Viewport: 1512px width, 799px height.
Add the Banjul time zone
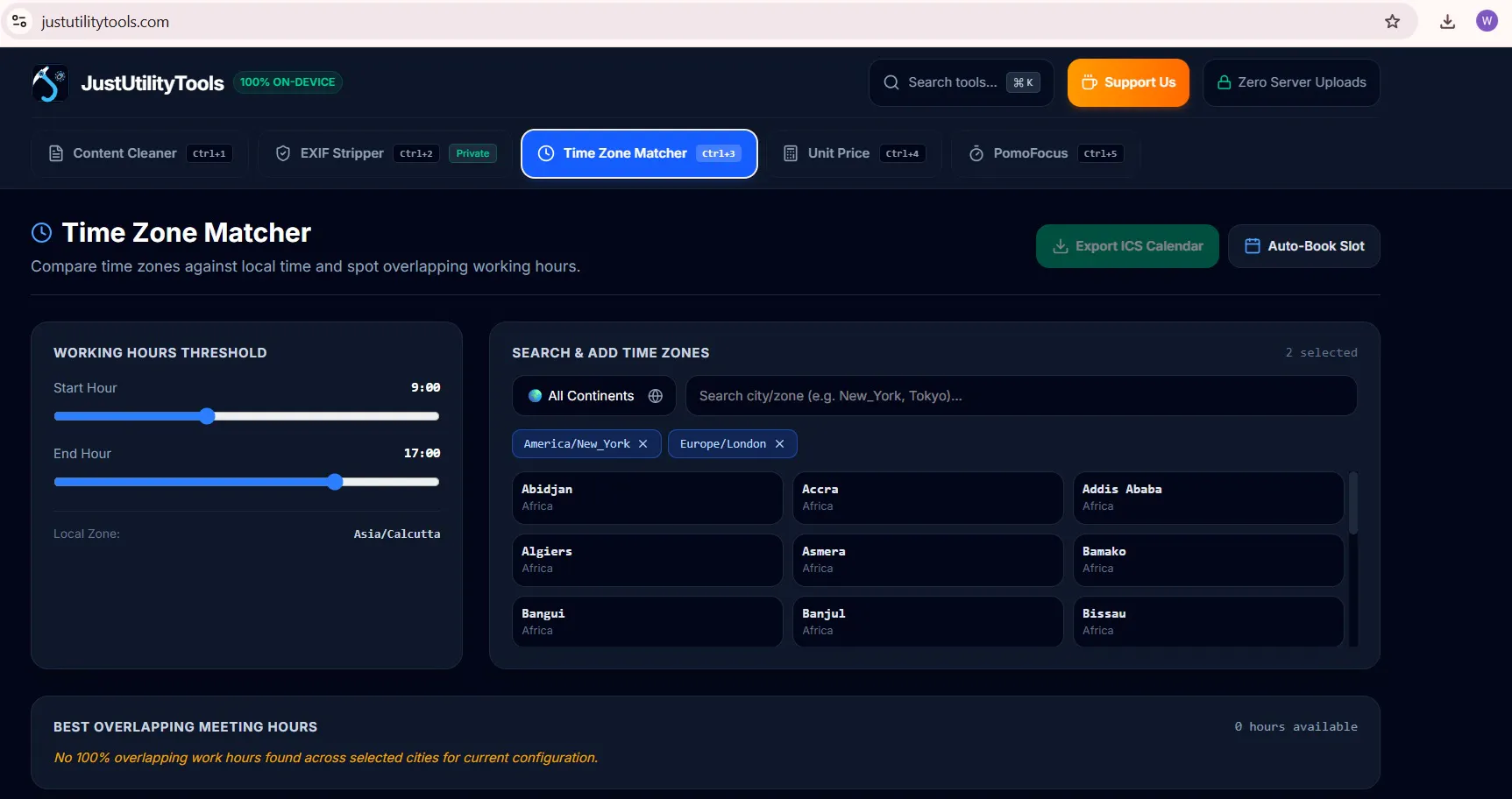(x=927, y=622)
